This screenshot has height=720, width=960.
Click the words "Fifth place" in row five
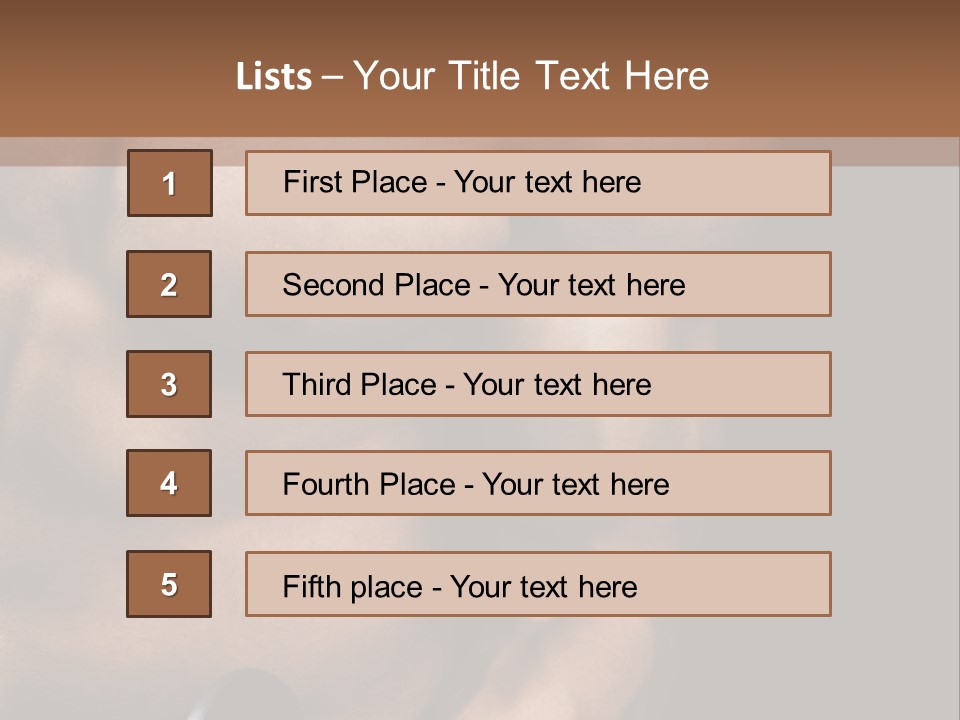point(352,586)
